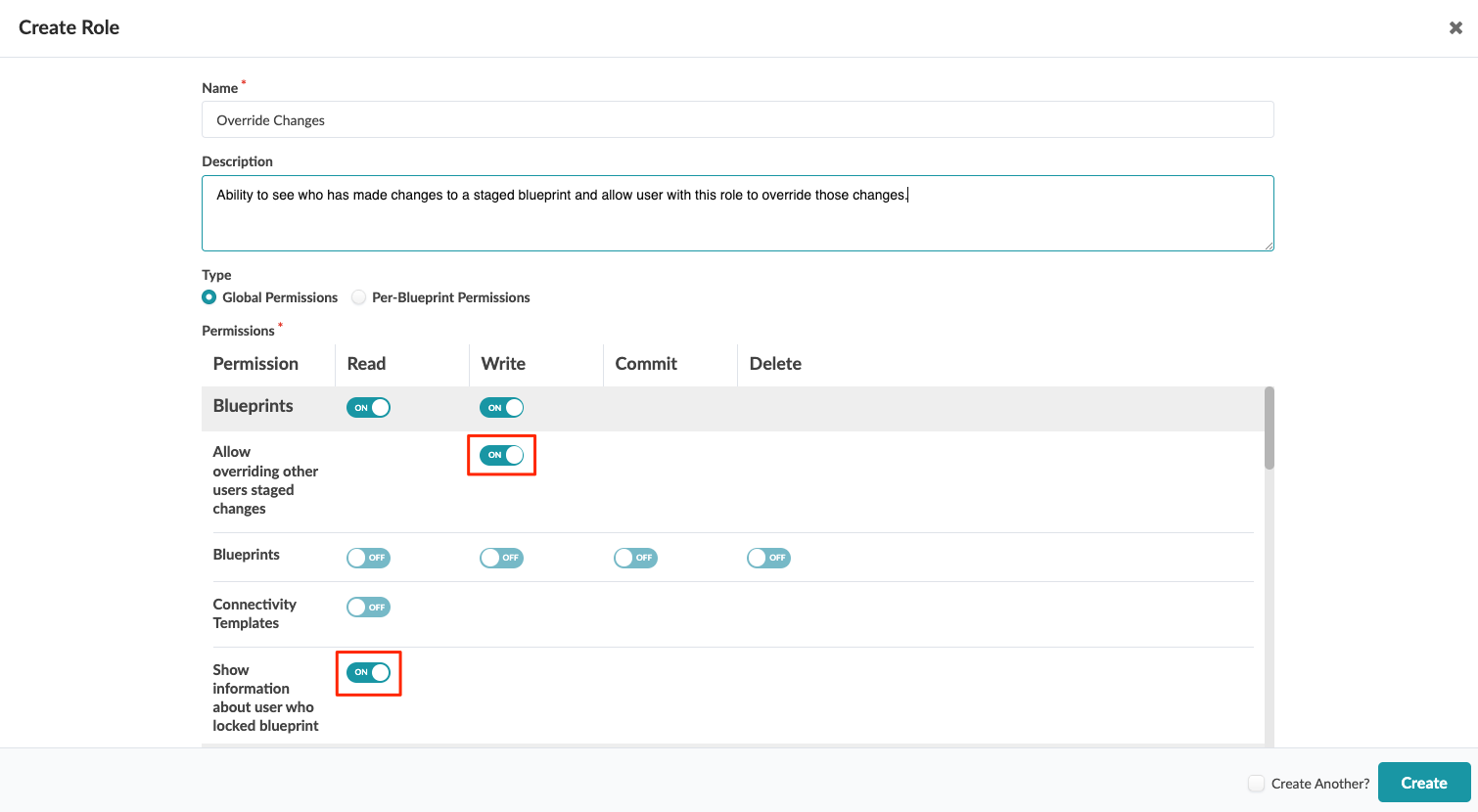Check the Create Another? checkbox

point(1256,784)
